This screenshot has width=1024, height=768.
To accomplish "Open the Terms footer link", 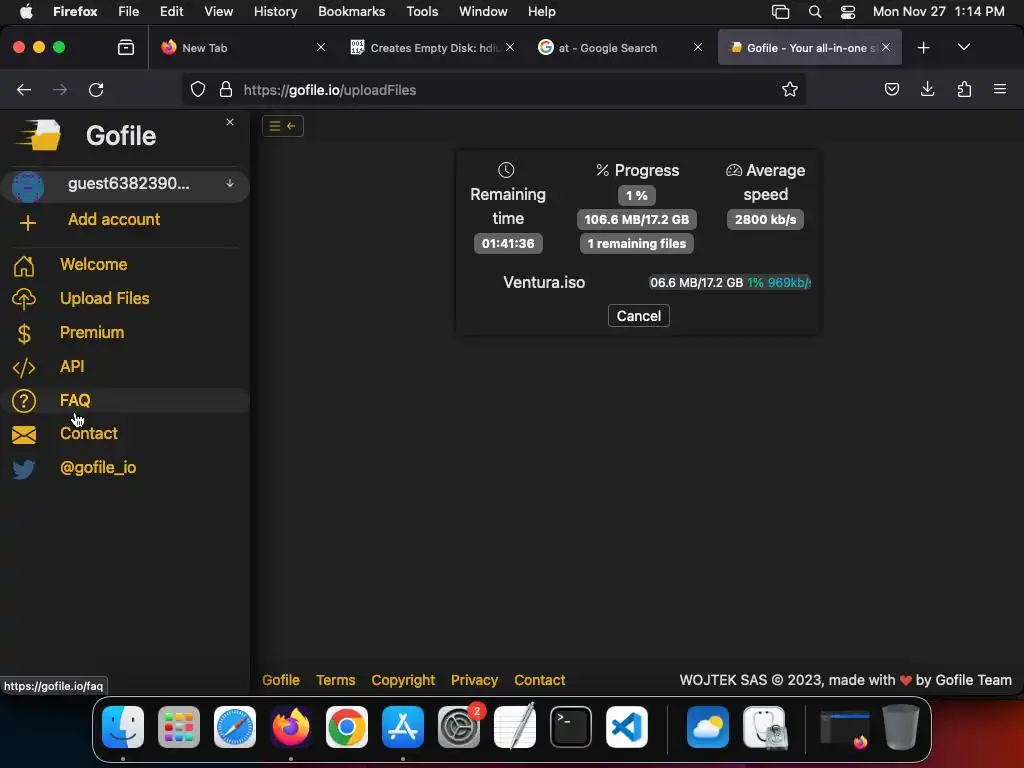I will [x=336, y=680].
